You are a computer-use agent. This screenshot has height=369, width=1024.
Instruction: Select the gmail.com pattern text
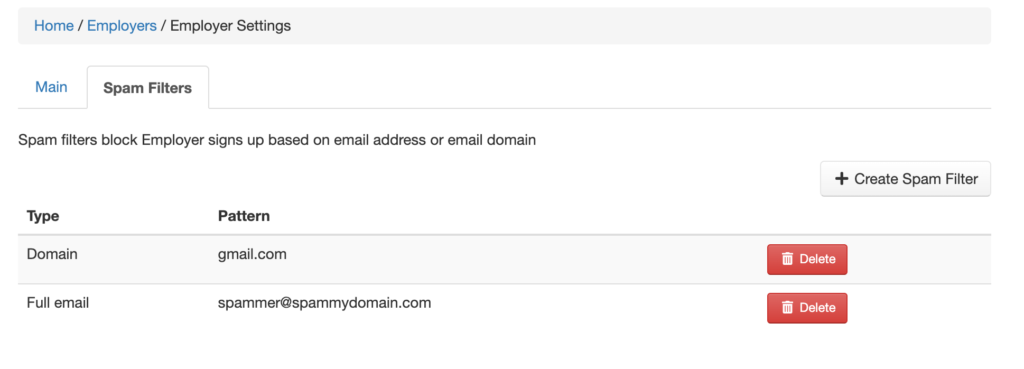pos(252,254)
